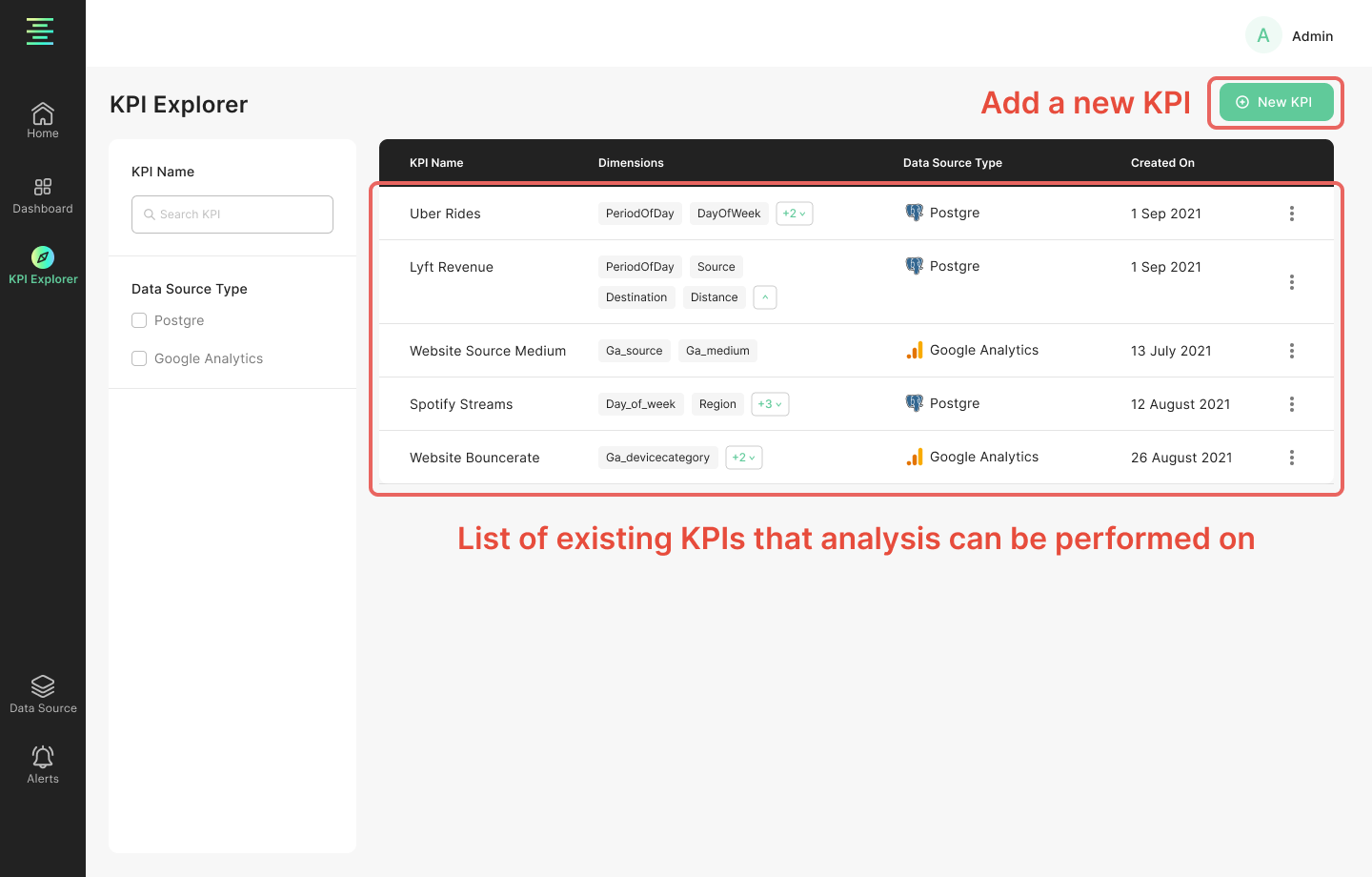Click Ga_source dimension tag
The width and height of the screenshot is (1372, 877).
coord(635,351)
